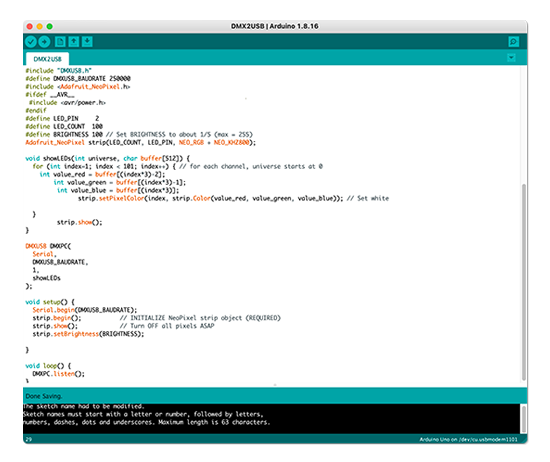Click the Verify sketch checkmark icon
This screenshot has width=550, height=462.
(x=31, y=42)
